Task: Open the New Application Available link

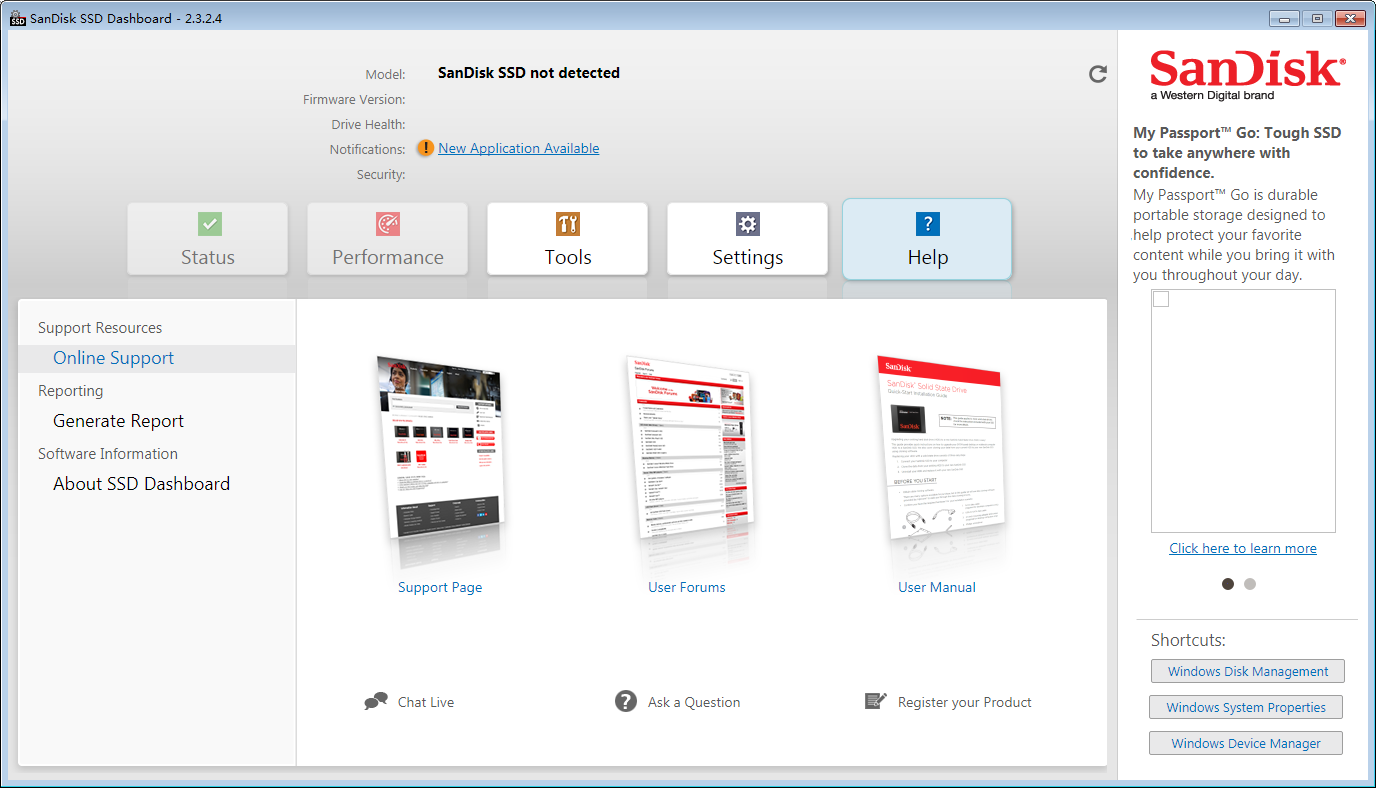Action: (x=519, y=148)
